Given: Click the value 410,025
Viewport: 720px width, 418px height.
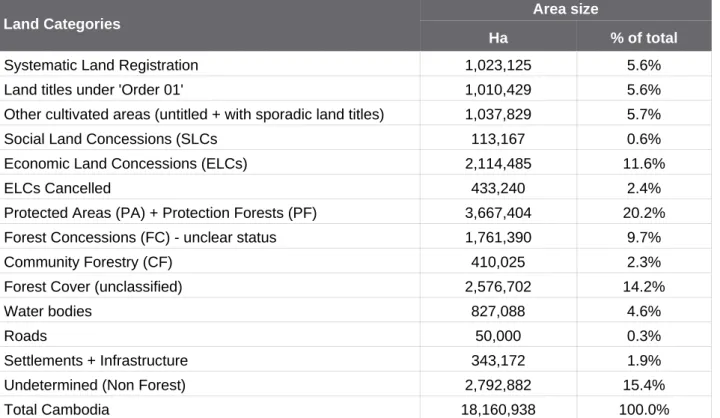Looking at the screenshot, I should click(498, 262).
